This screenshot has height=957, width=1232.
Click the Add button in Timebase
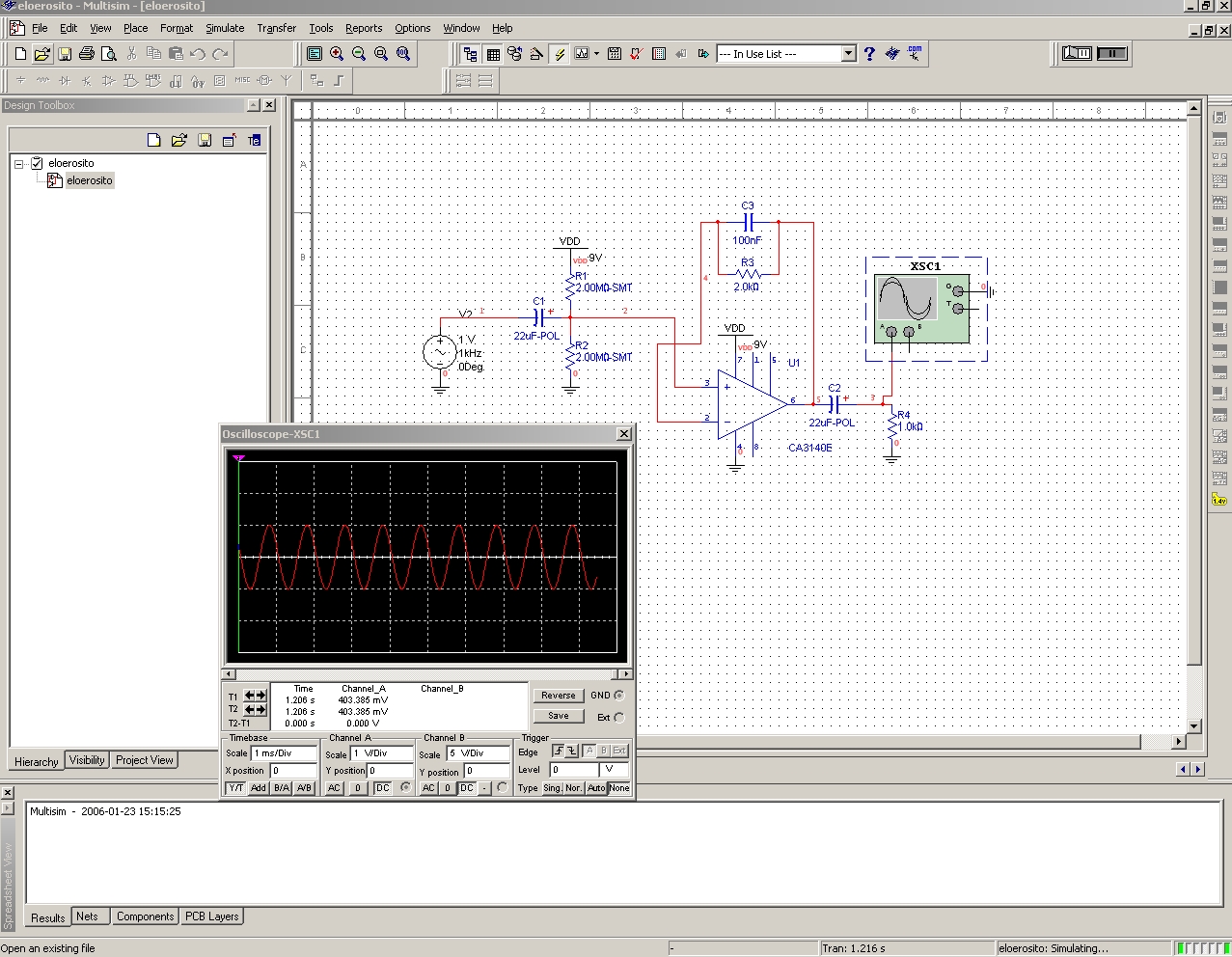(259, 788)
